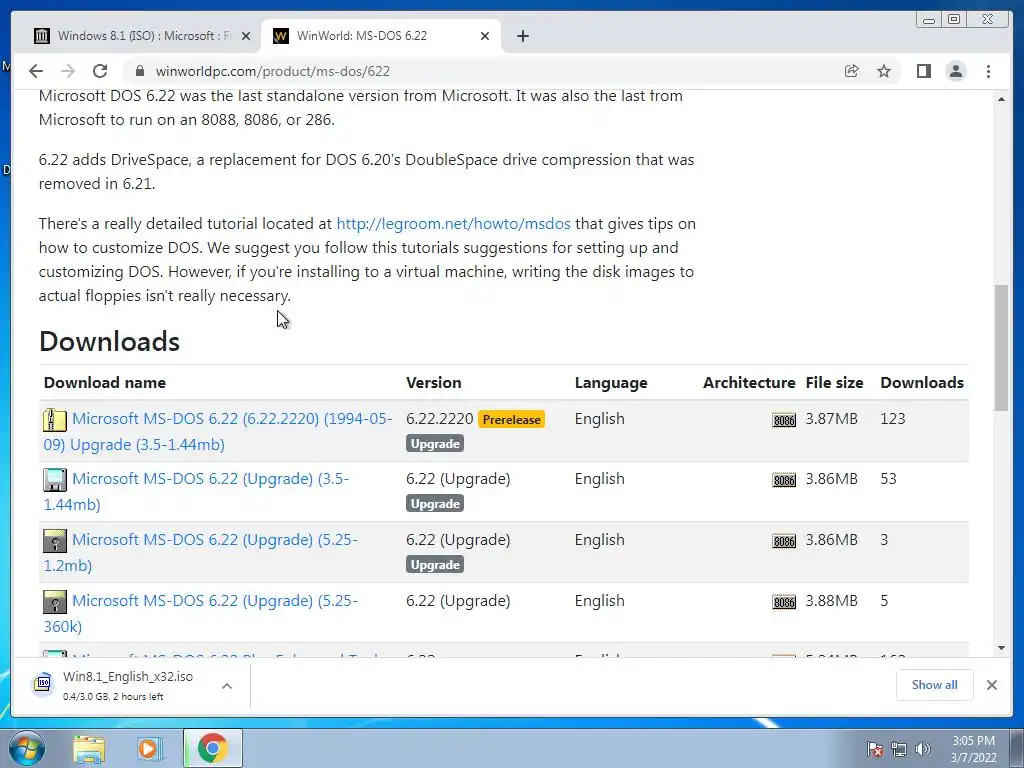Click the Architecture column header
1024x768 pixels.
tap(749, 383)
